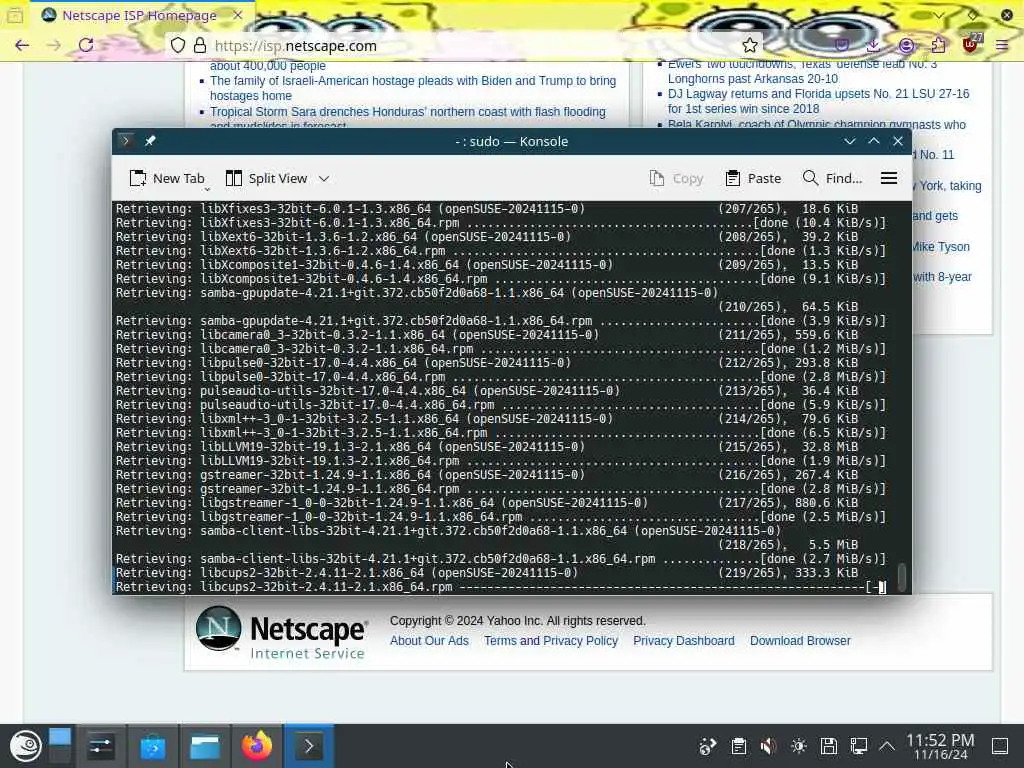This screenshot has height=768, width=1024.
Task: Click the Paste button in Konsole
Action: [753, 178]
